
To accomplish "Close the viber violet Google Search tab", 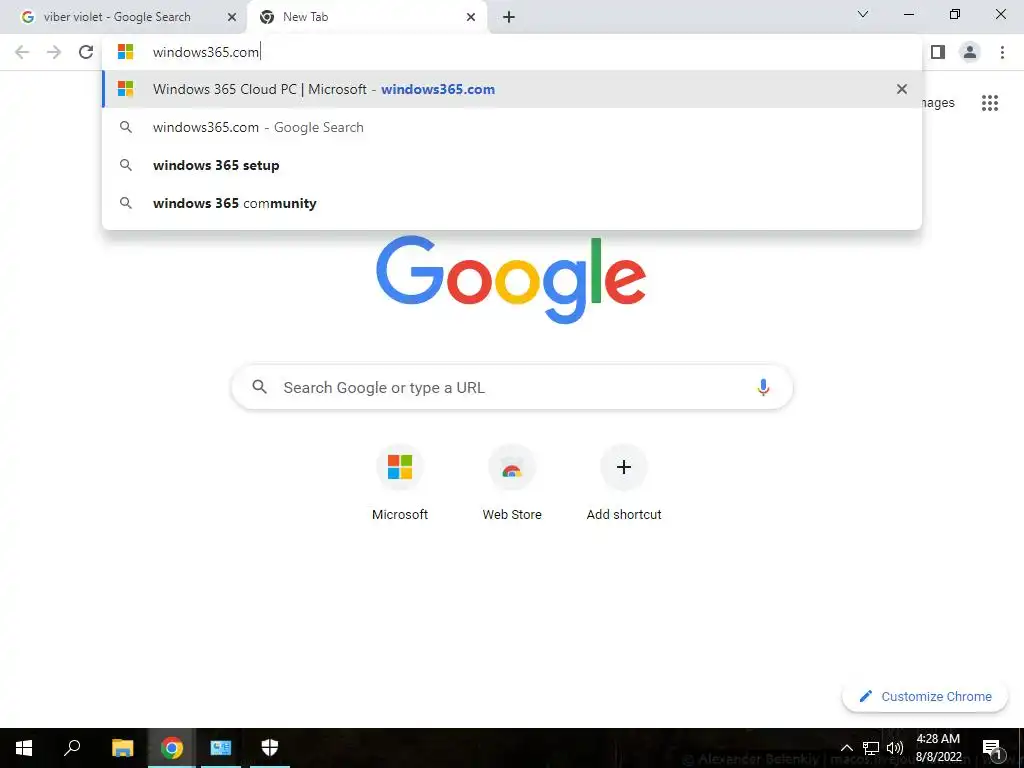I will click(x=232, y=17).
